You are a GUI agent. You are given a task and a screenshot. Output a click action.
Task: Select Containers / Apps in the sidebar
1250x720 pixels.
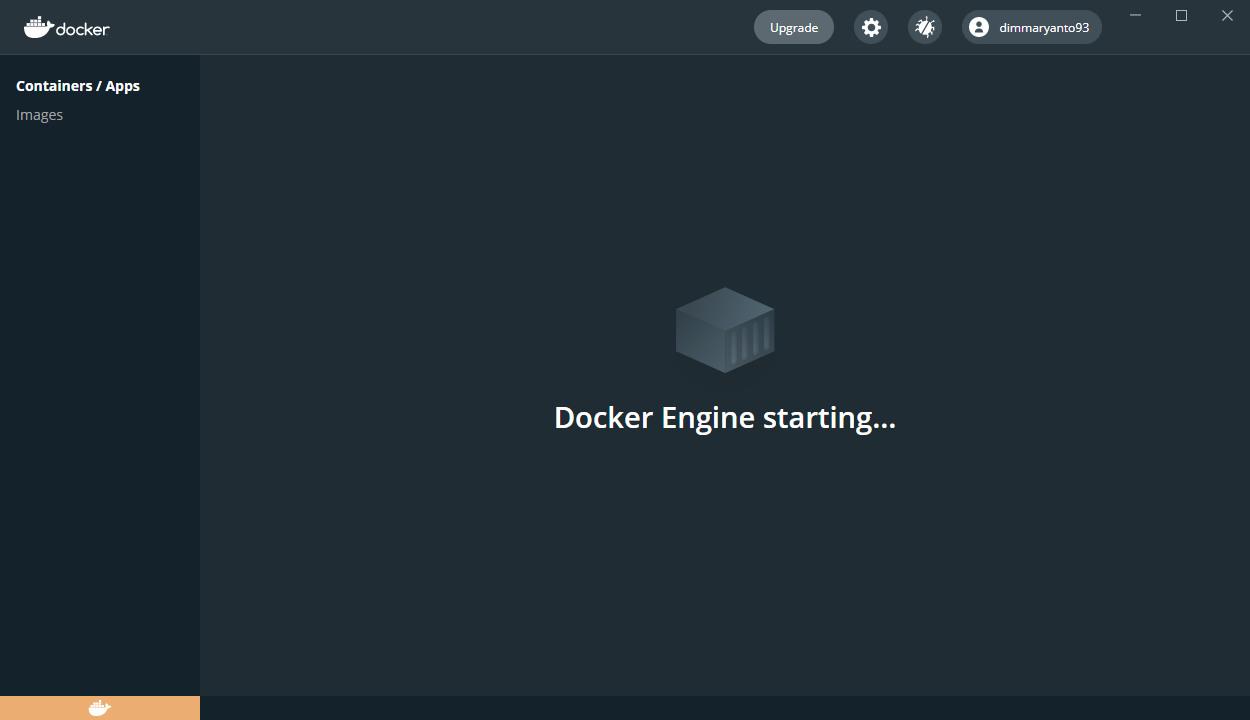point(78,86)
